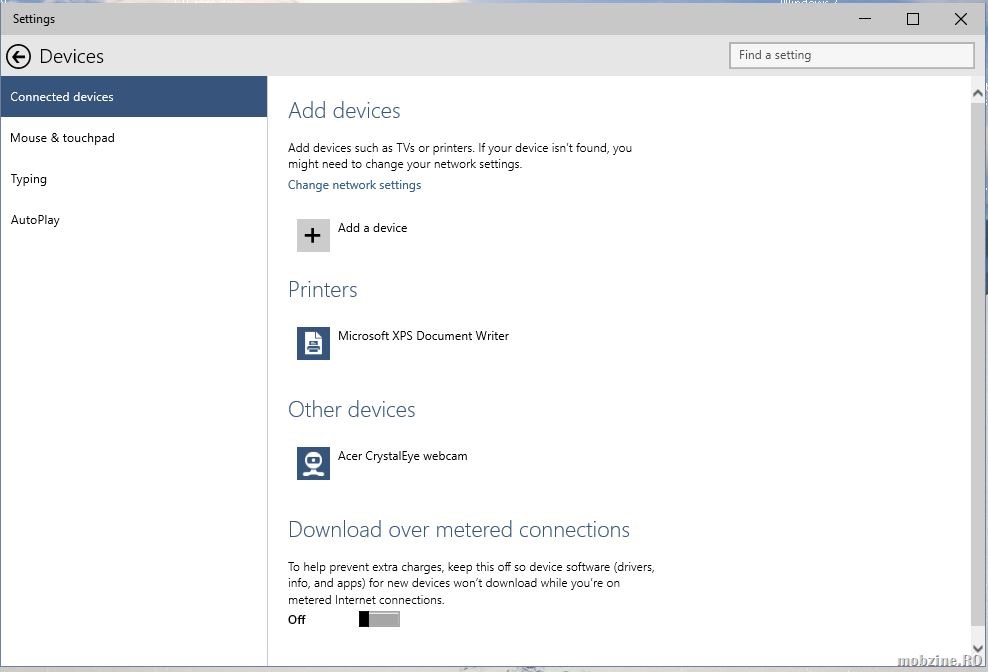
Task: Click the Add devices heading
Action: [344, 110]
